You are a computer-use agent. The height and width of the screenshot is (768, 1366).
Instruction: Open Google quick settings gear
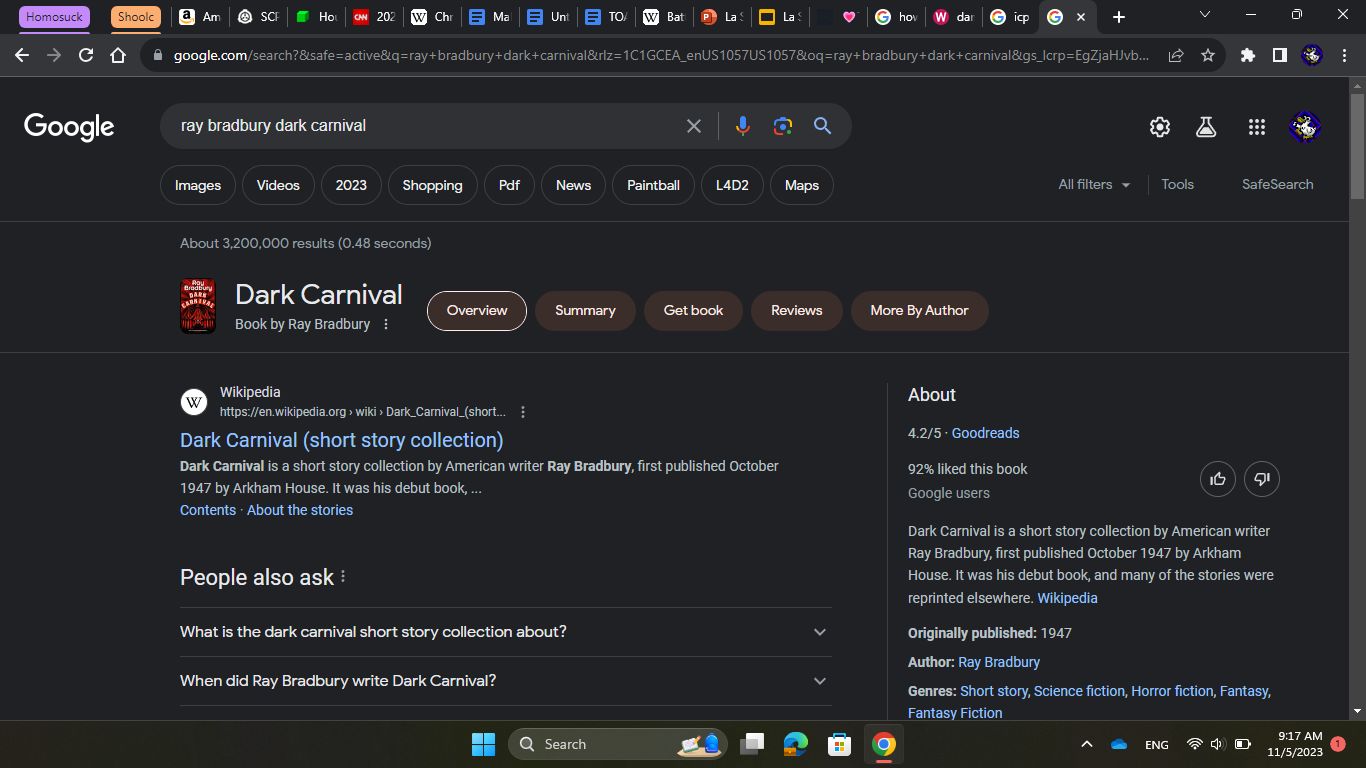(1159, 127)
